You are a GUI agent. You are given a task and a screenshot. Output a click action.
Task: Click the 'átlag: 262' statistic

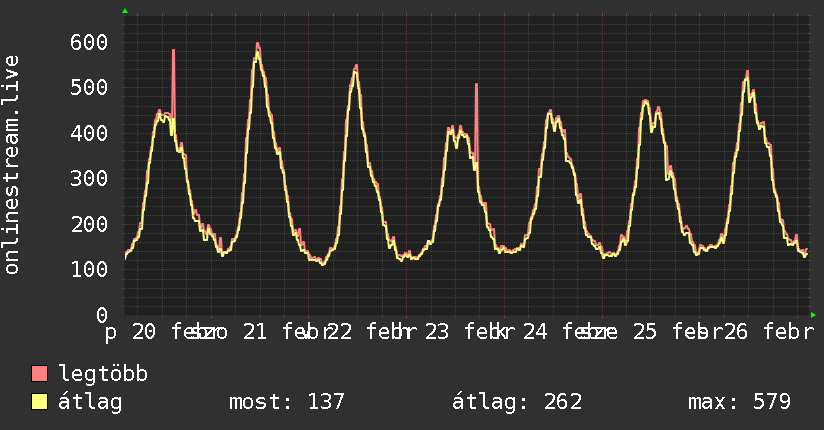517,402
